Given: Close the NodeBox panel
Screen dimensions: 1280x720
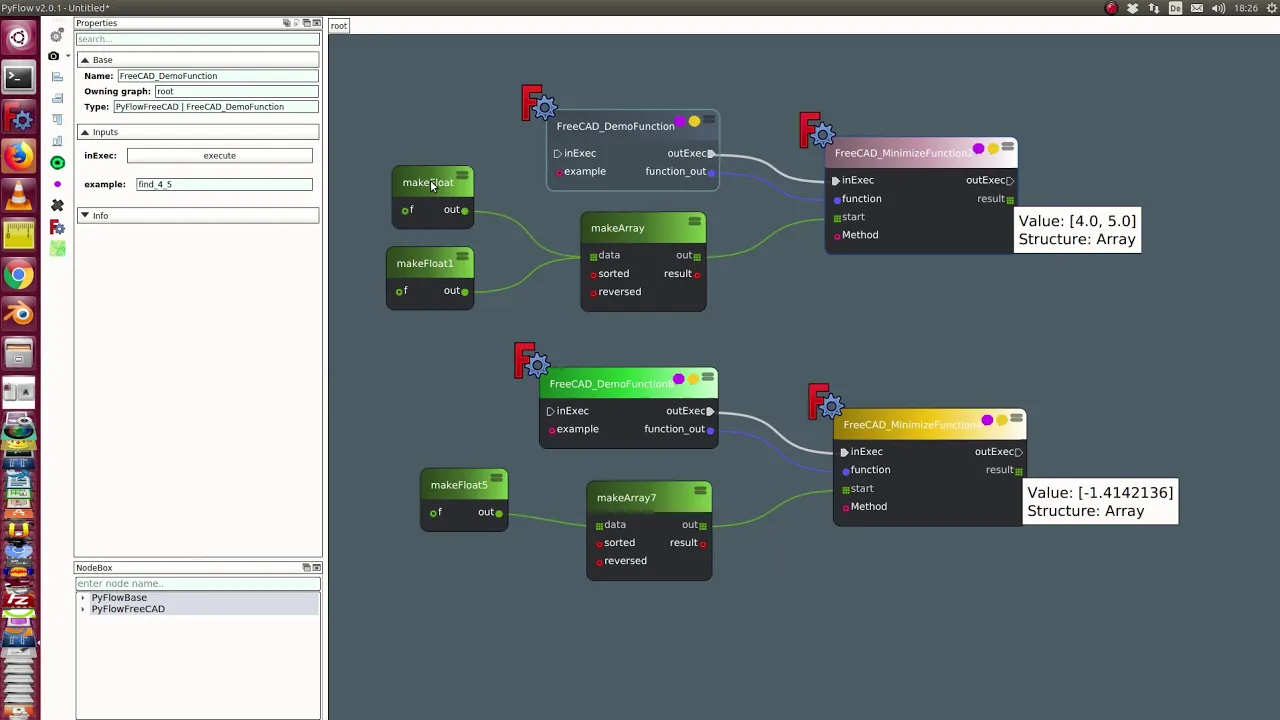Looking at the screenshot, I should coord(316,568).
